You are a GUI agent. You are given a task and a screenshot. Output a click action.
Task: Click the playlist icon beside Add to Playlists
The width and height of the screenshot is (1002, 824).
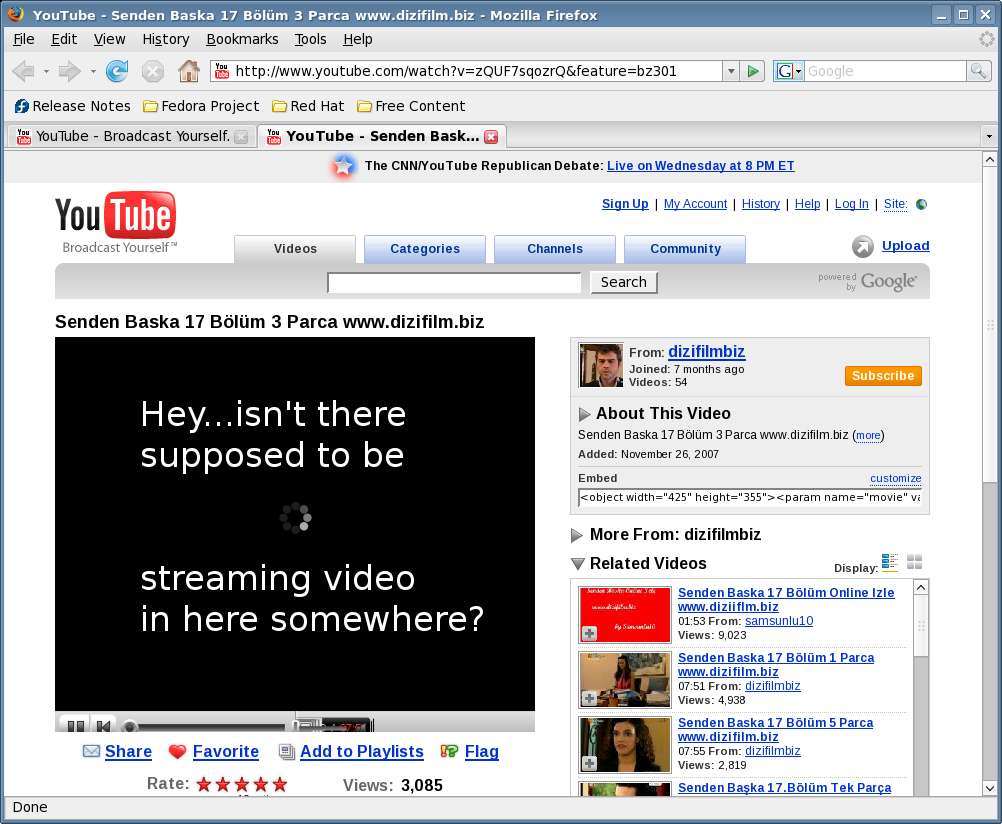point(286,752)
